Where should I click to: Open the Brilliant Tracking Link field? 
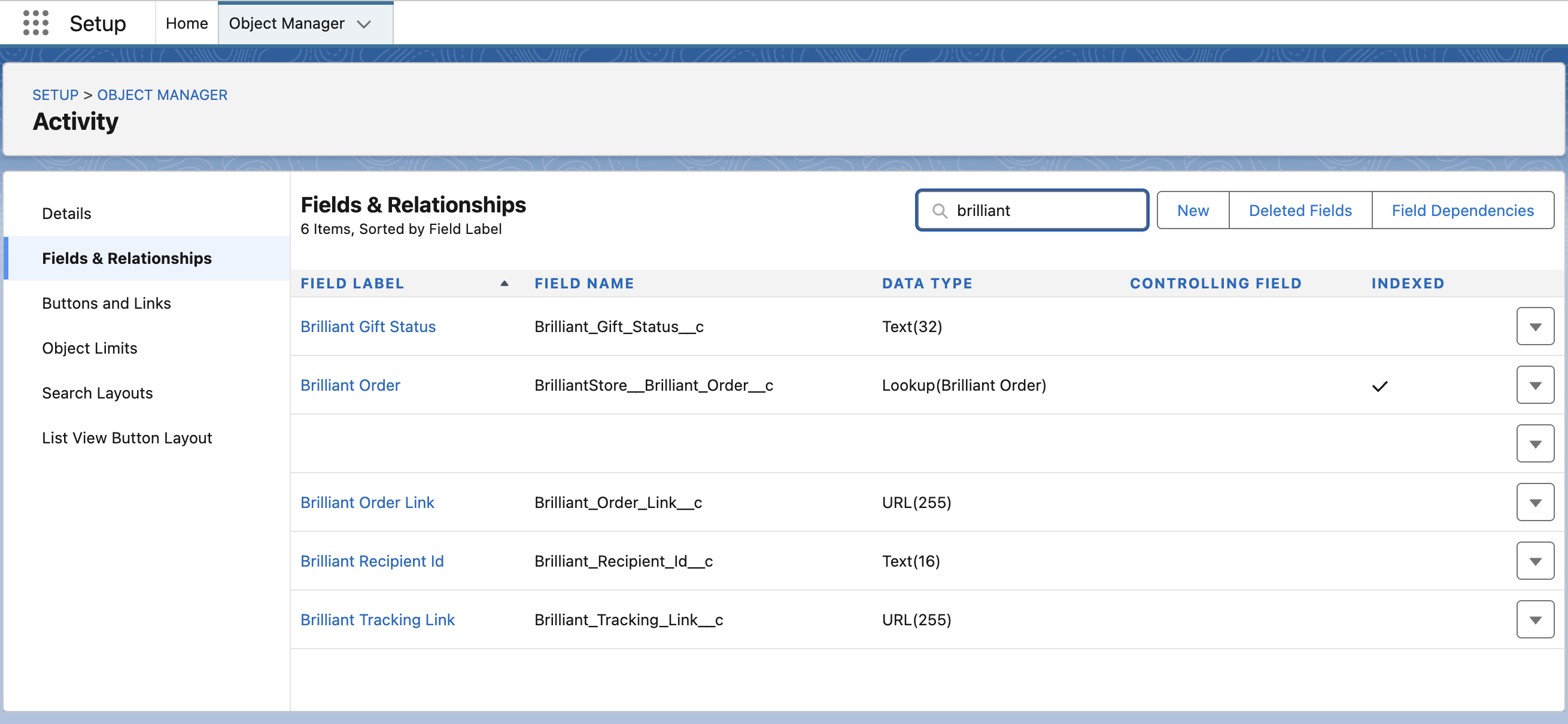(378, 619)
